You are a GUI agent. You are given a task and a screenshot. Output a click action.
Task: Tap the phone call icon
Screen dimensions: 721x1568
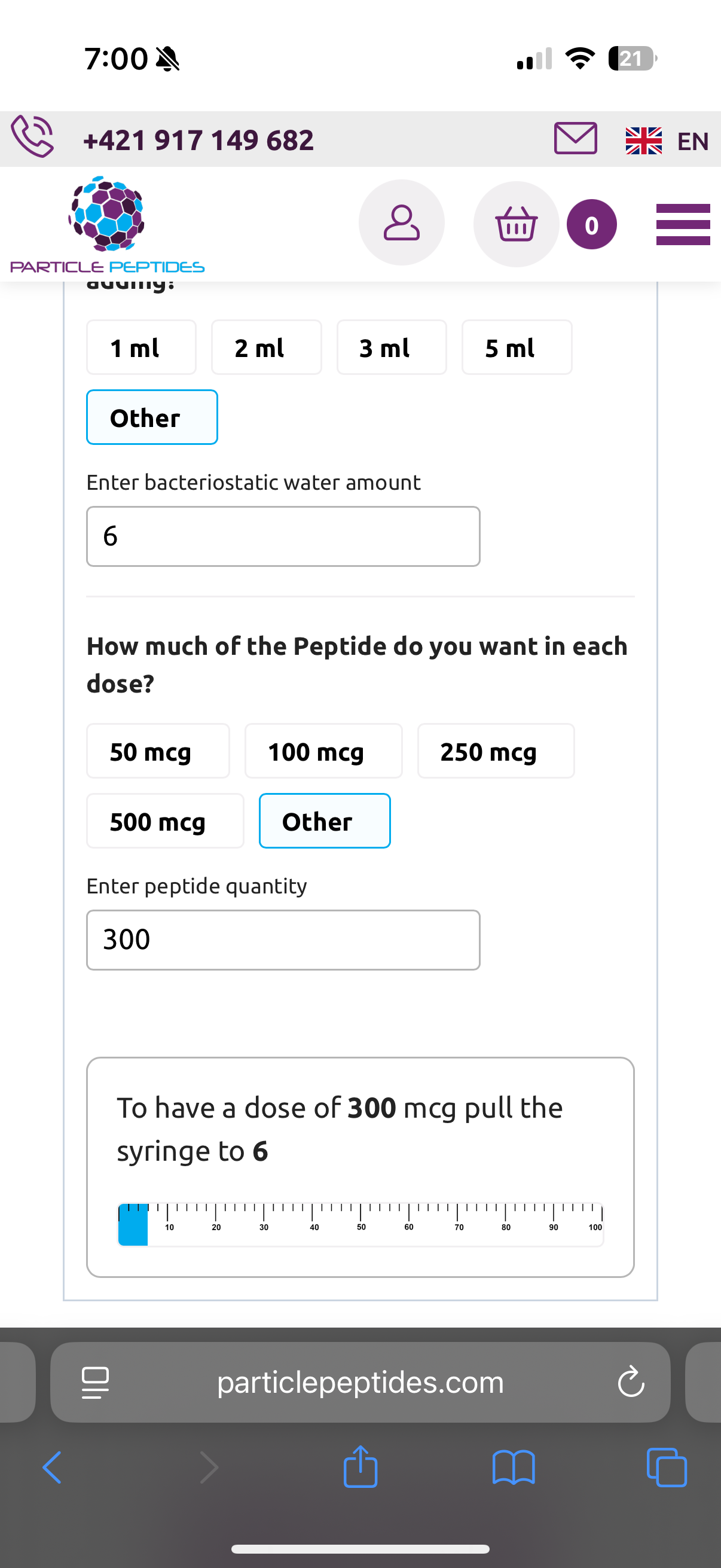[32, 136]
